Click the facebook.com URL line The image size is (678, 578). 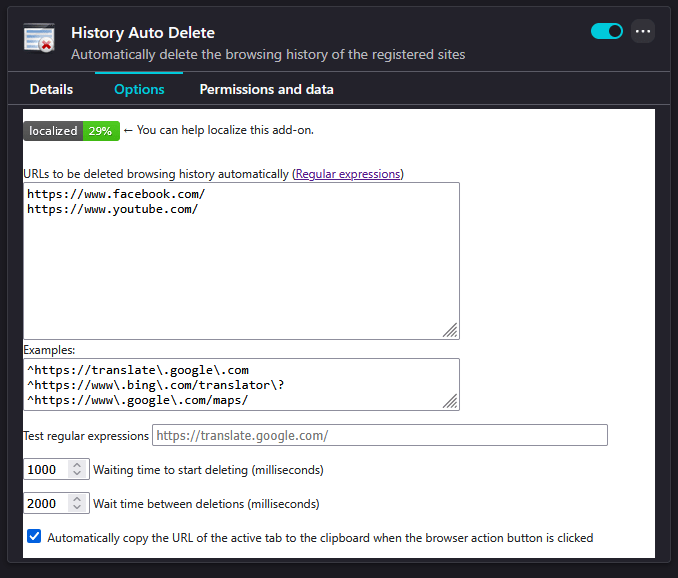[116, 194]
